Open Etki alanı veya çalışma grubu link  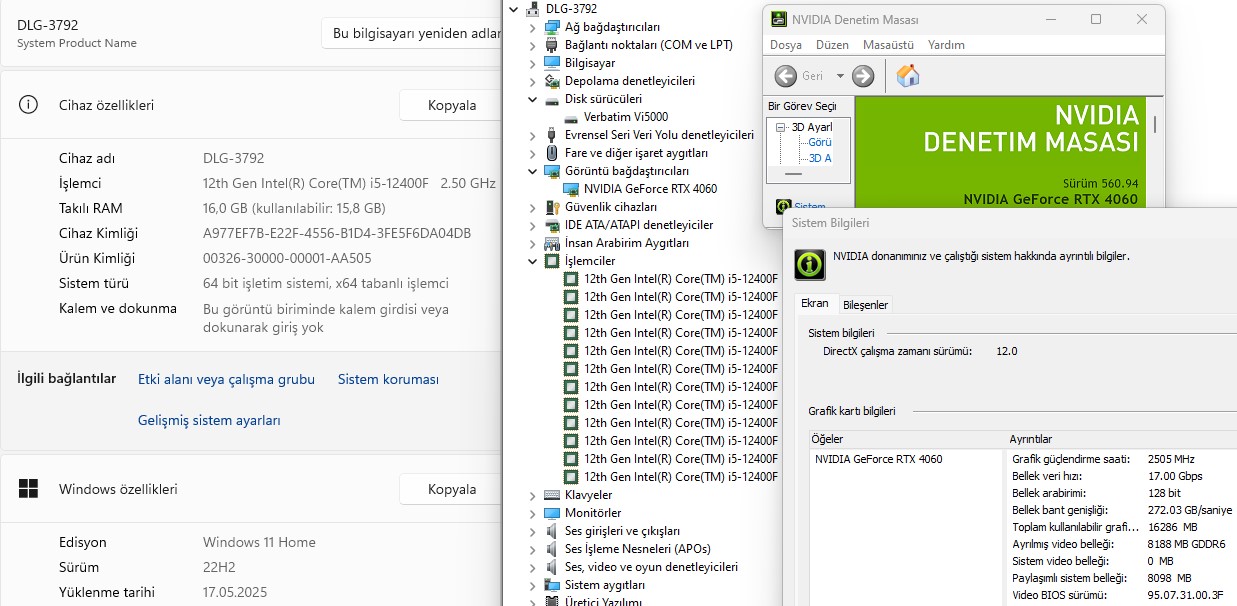(226, 379)
